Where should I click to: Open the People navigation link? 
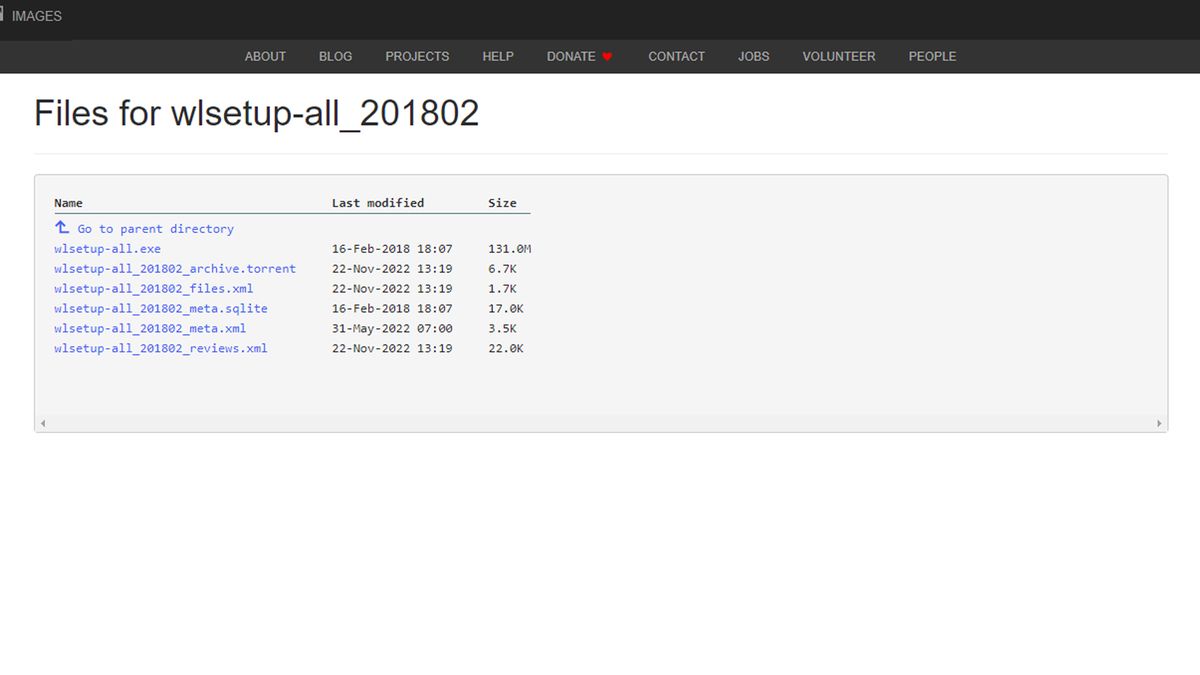coord(932,57)
